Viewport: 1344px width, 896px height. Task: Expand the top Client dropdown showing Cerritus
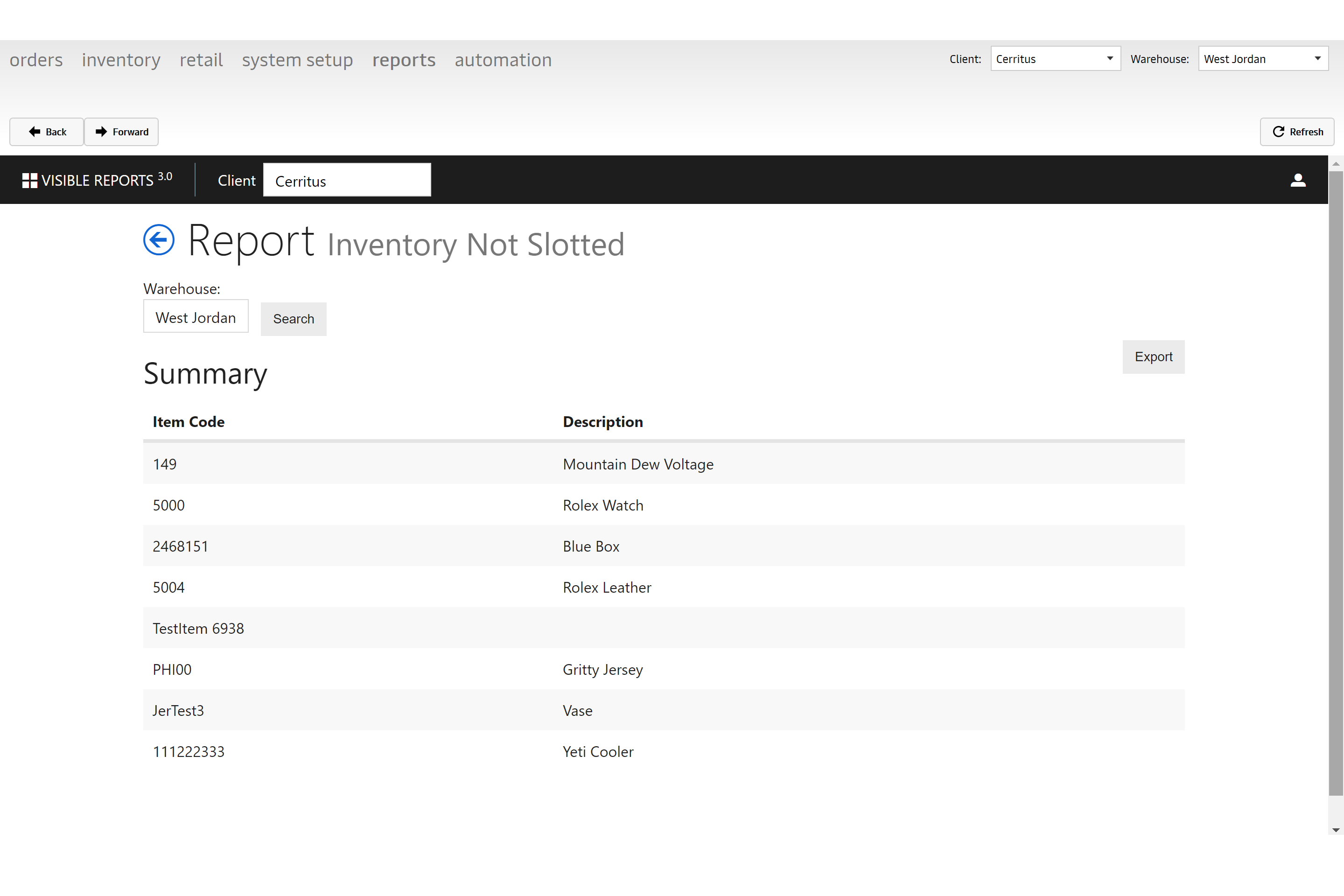[1056, 59]
